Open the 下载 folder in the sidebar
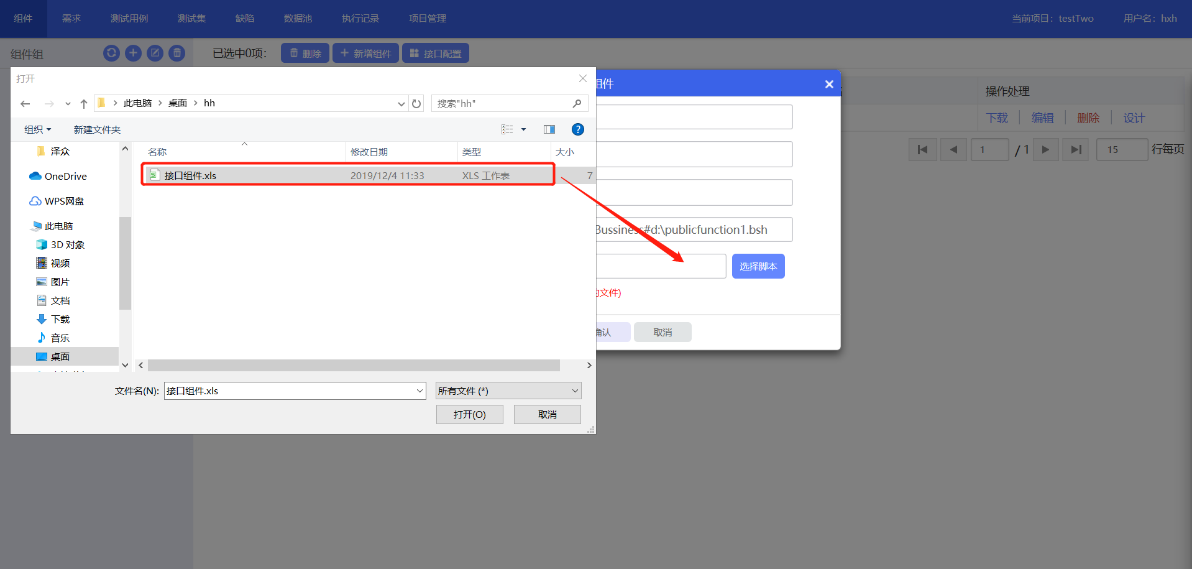The height and width of the screenshot is (569, 1192). click(x=60, y=319)
